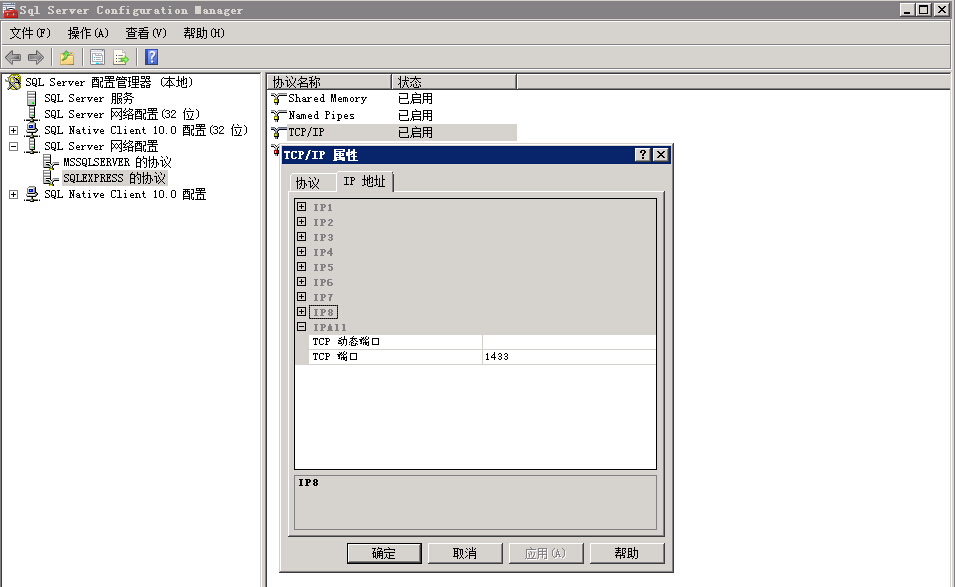Click the Export list toolbar icon
The width and height of the screenshot is (955, 587).
point(121,57)
